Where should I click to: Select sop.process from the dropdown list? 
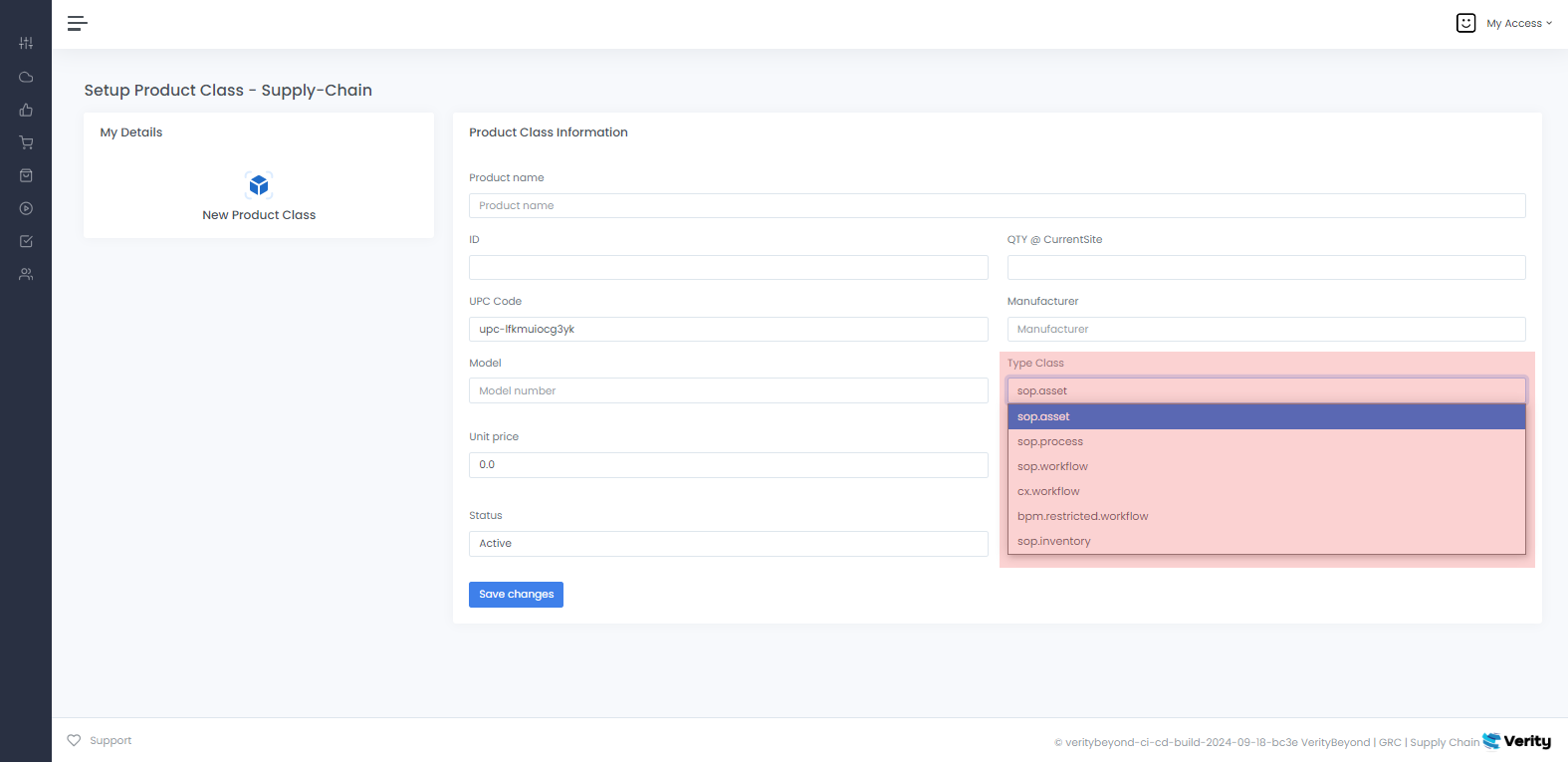1050,442
